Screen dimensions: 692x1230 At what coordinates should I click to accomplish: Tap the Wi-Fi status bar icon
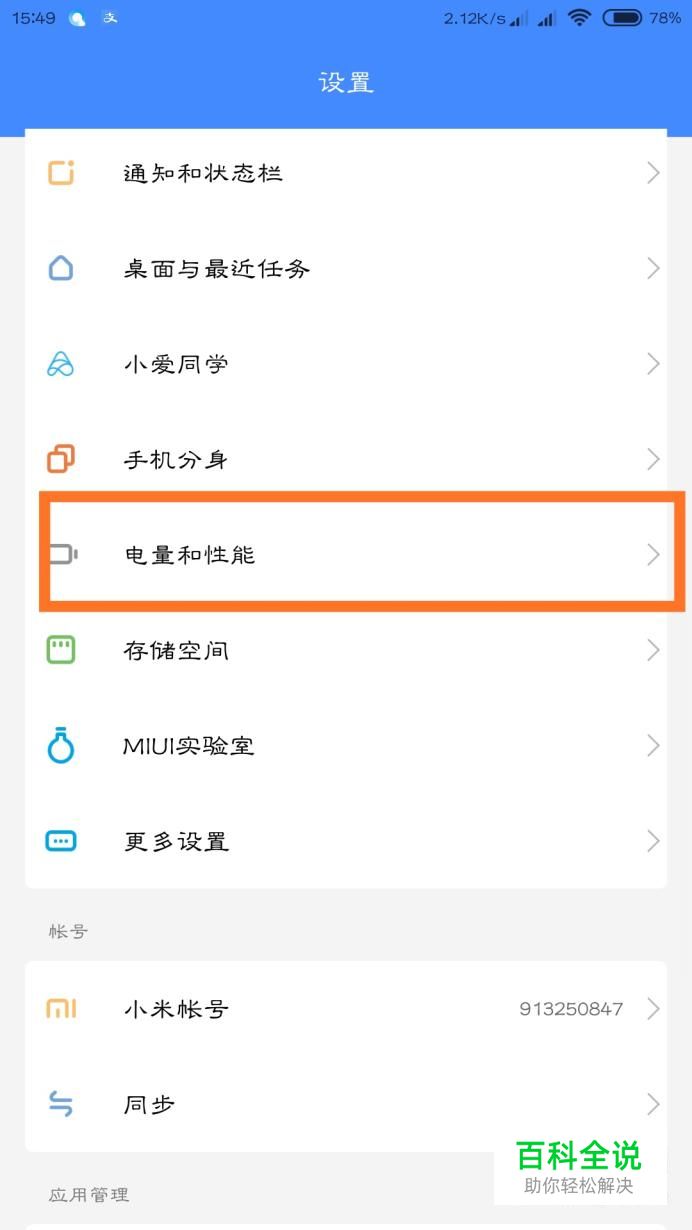coord(579,17)
